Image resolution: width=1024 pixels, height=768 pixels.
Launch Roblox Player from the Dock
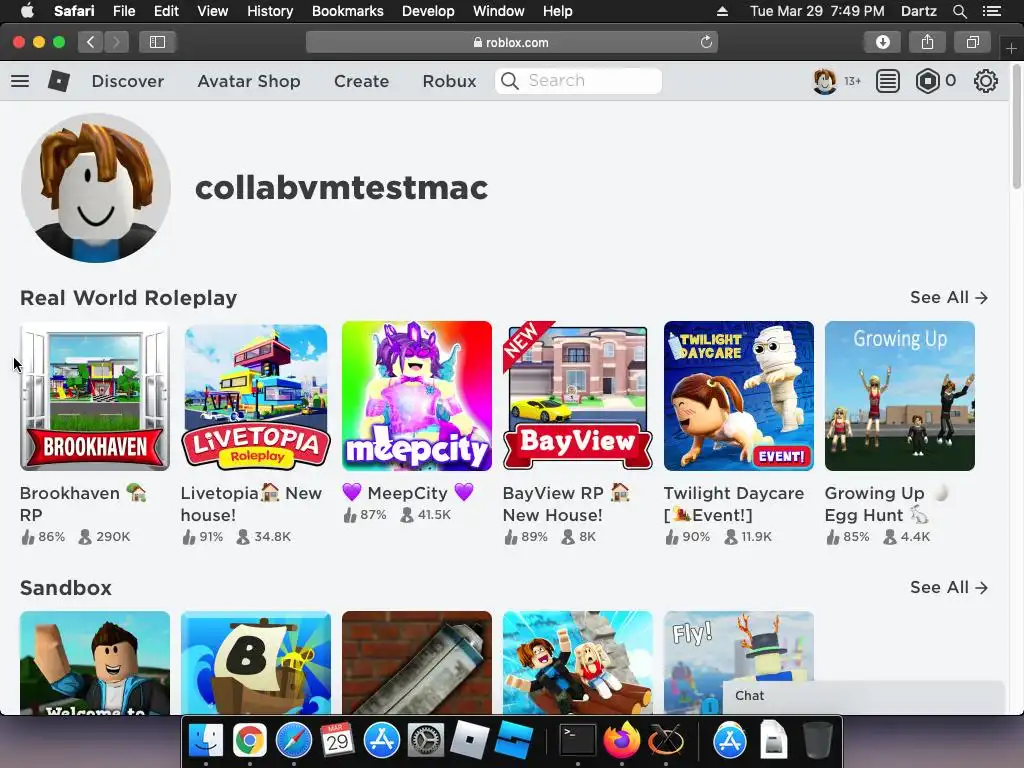[x=470, y=740]
